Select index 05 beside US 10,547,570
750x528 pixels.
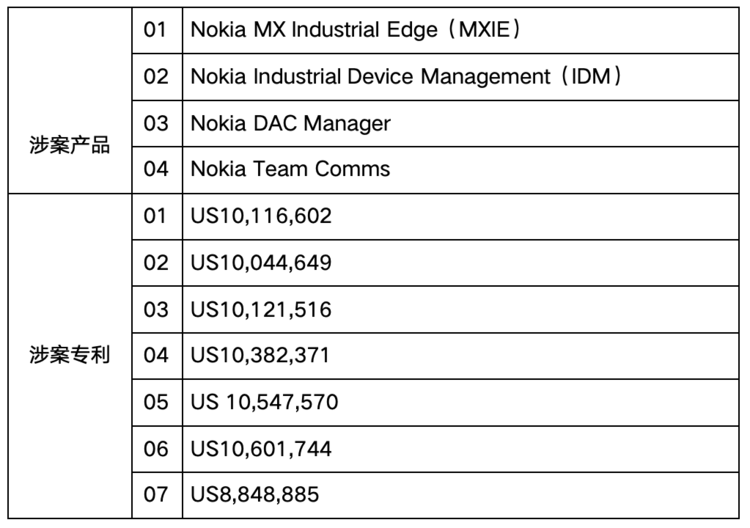point(156,402)
